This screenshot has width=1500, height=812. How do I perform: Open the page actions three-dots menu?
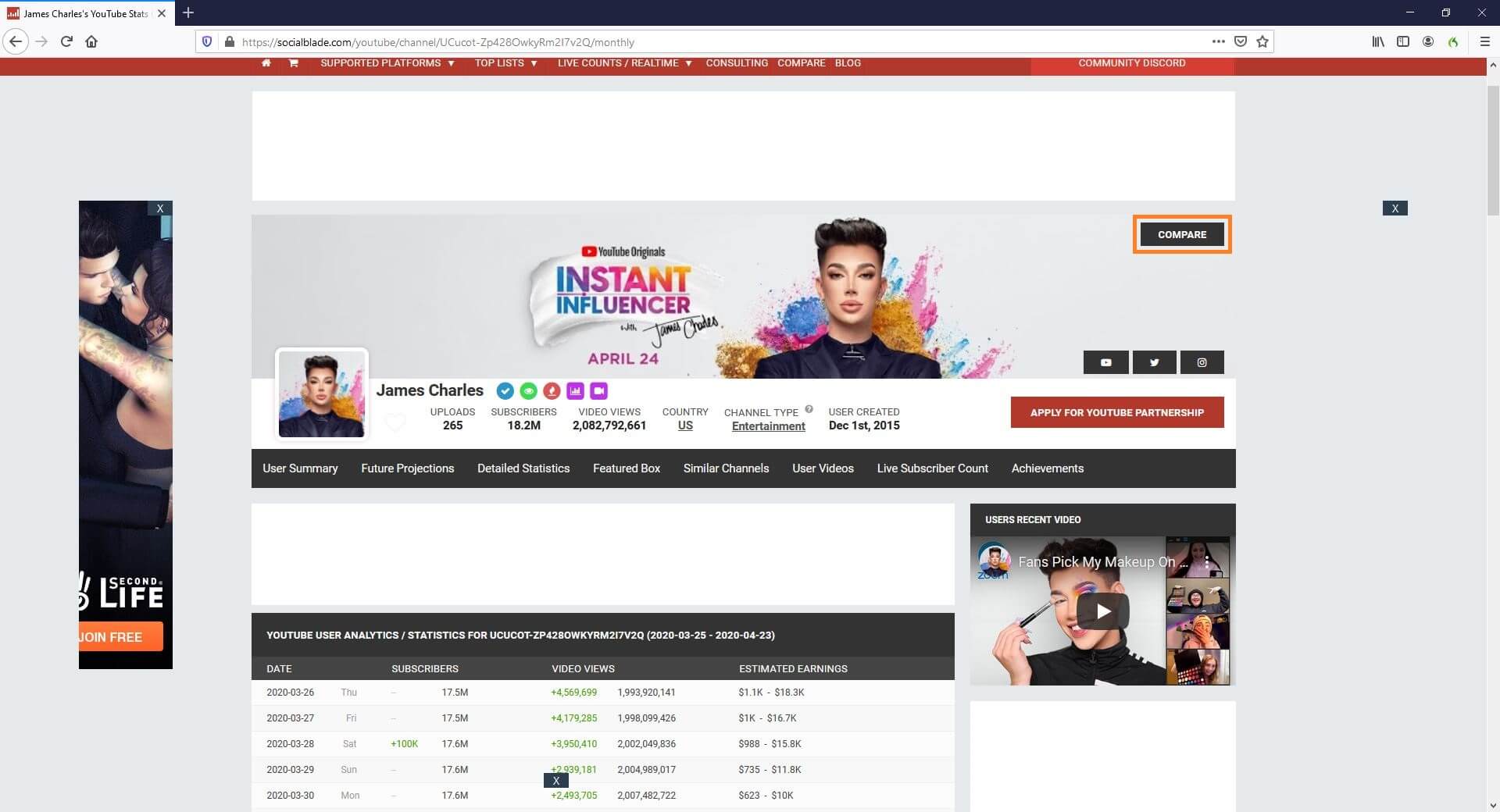(x=1218, y=41)
